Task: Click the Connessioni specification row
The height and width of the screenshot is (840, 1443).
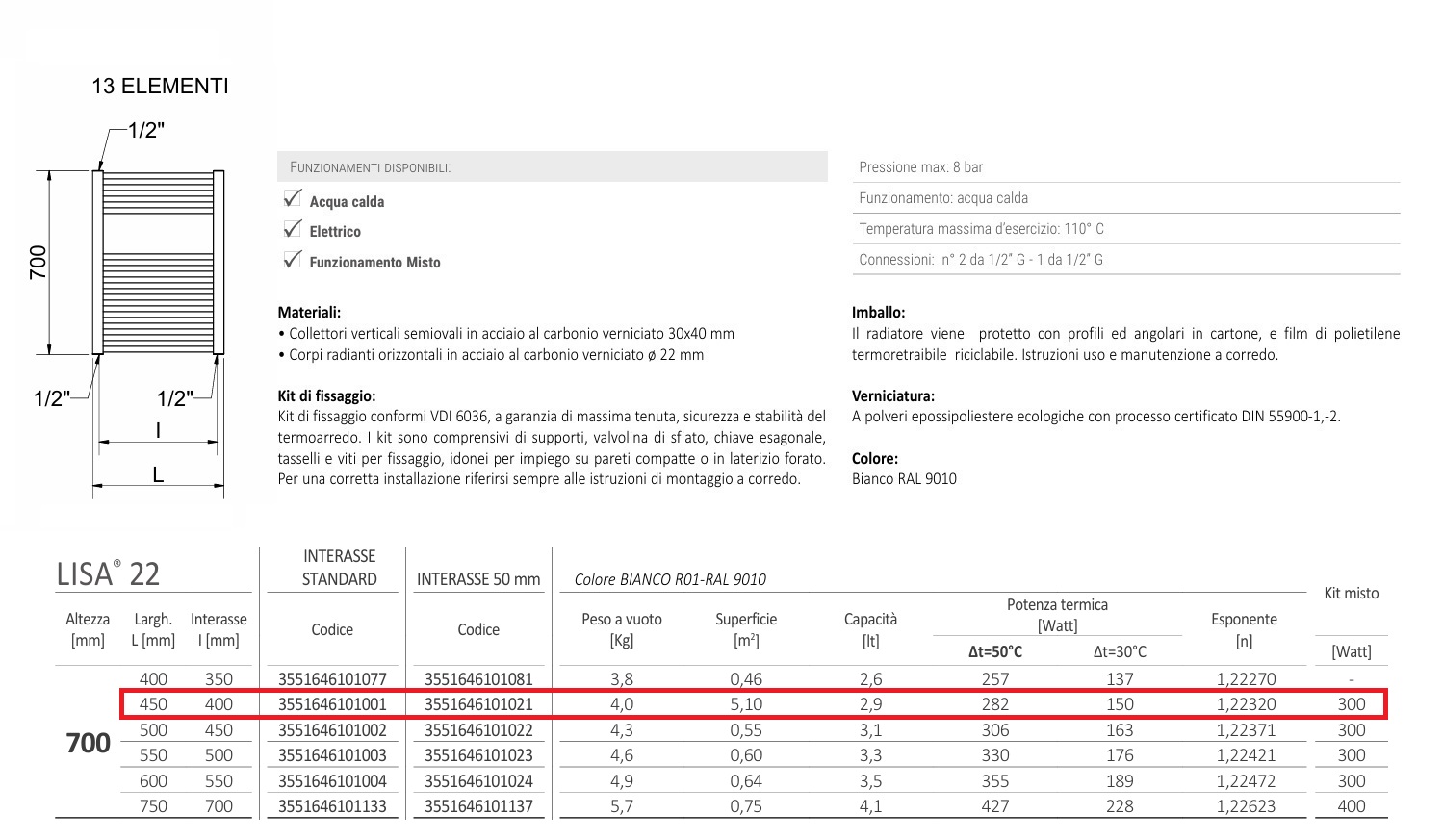Action: 1125,260
